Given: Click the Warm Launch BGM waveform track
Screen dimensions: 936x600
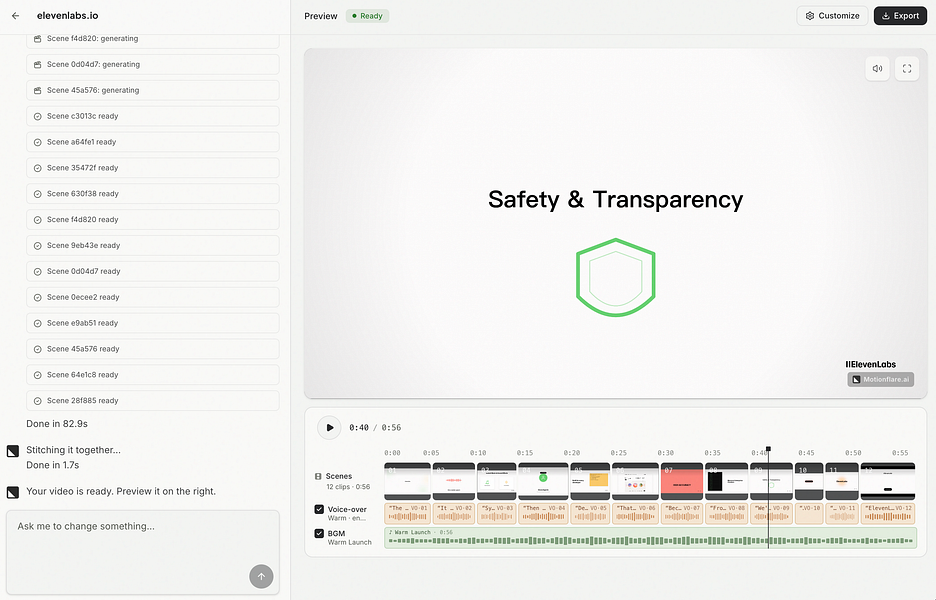Looking at the screenshot, I should point(651,537).
